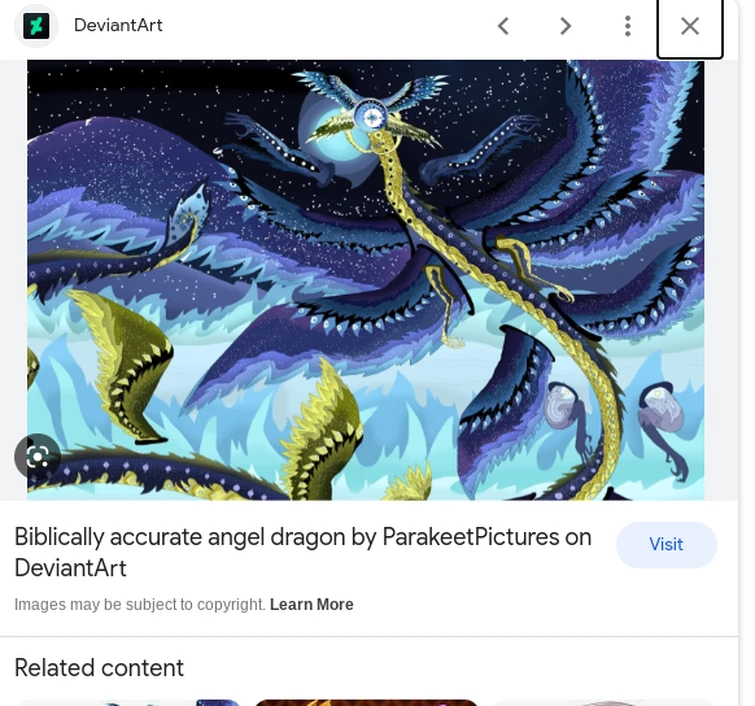Click the 'Images may be subject to copyright' text

click(x=139, y=604)
